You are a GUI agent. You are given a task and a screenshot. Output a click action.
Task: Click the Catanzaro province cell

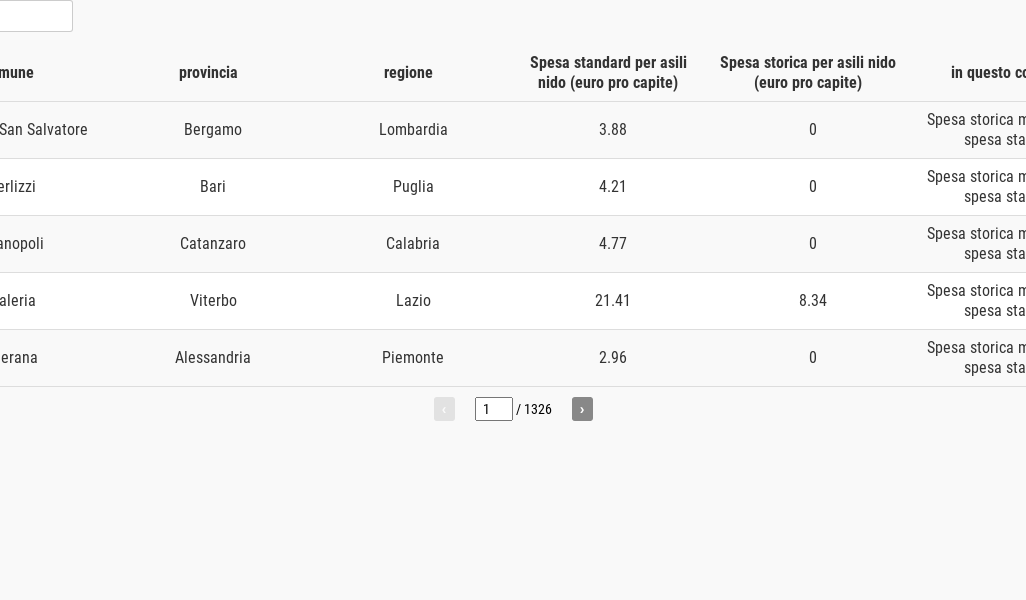(x=213, y=244)
